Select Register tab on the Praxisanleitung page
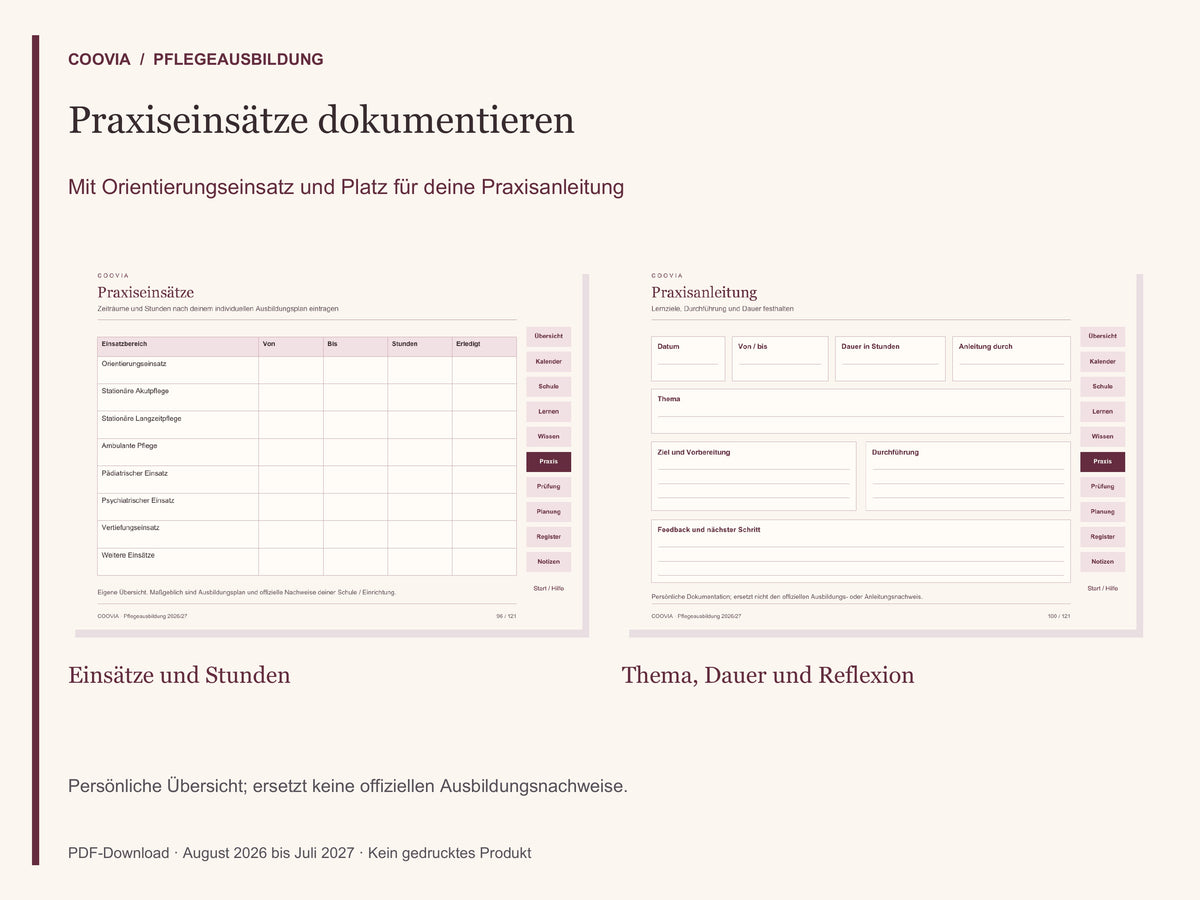Image resolution: width=1200 pixels, height=900 pixels. [1102, 536]
